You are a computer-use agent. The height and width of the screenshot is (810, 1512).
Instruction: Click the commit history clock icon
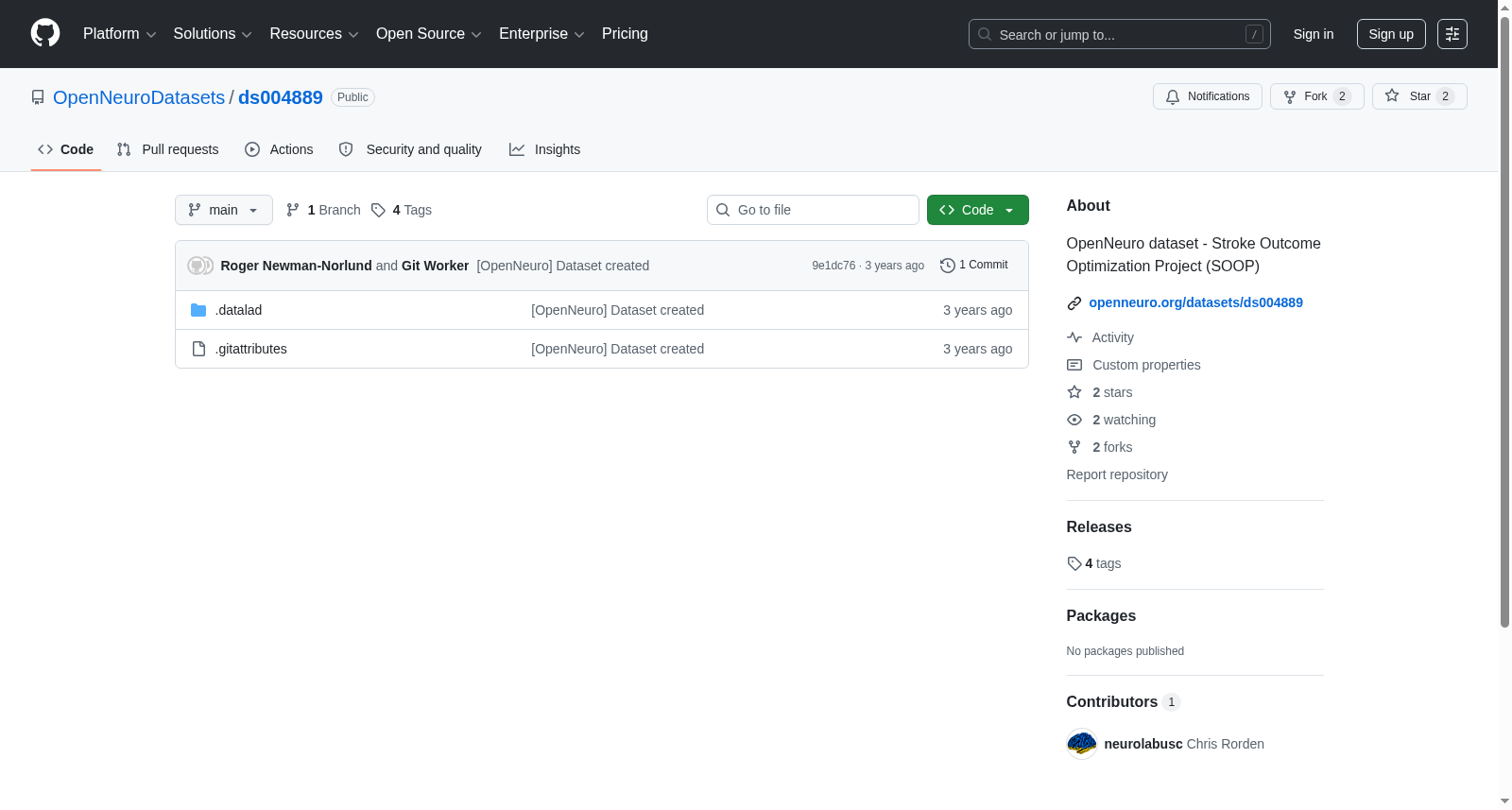[947, 266]
